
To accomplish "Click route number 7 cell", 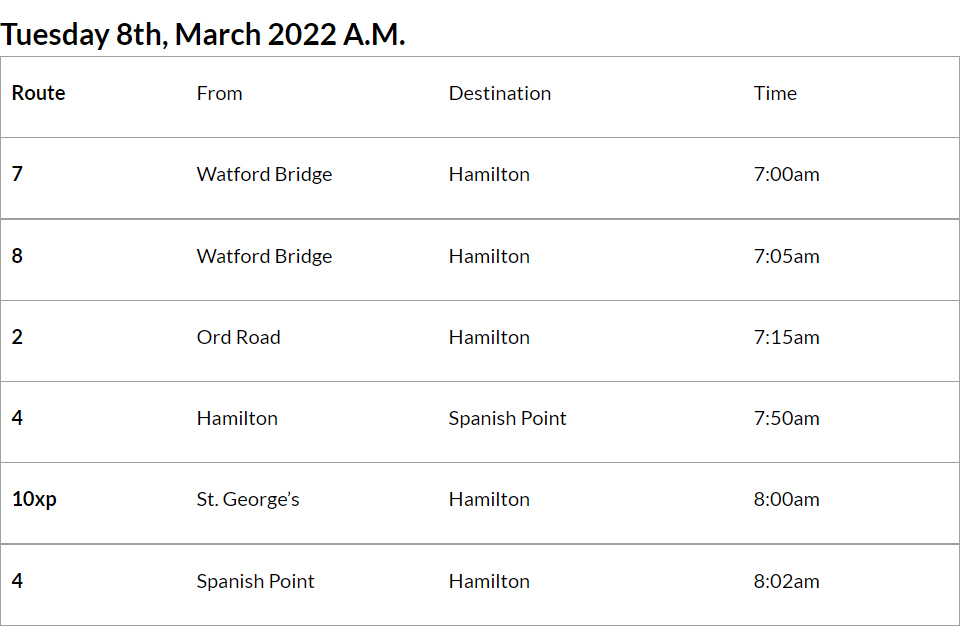I will 18,174.
